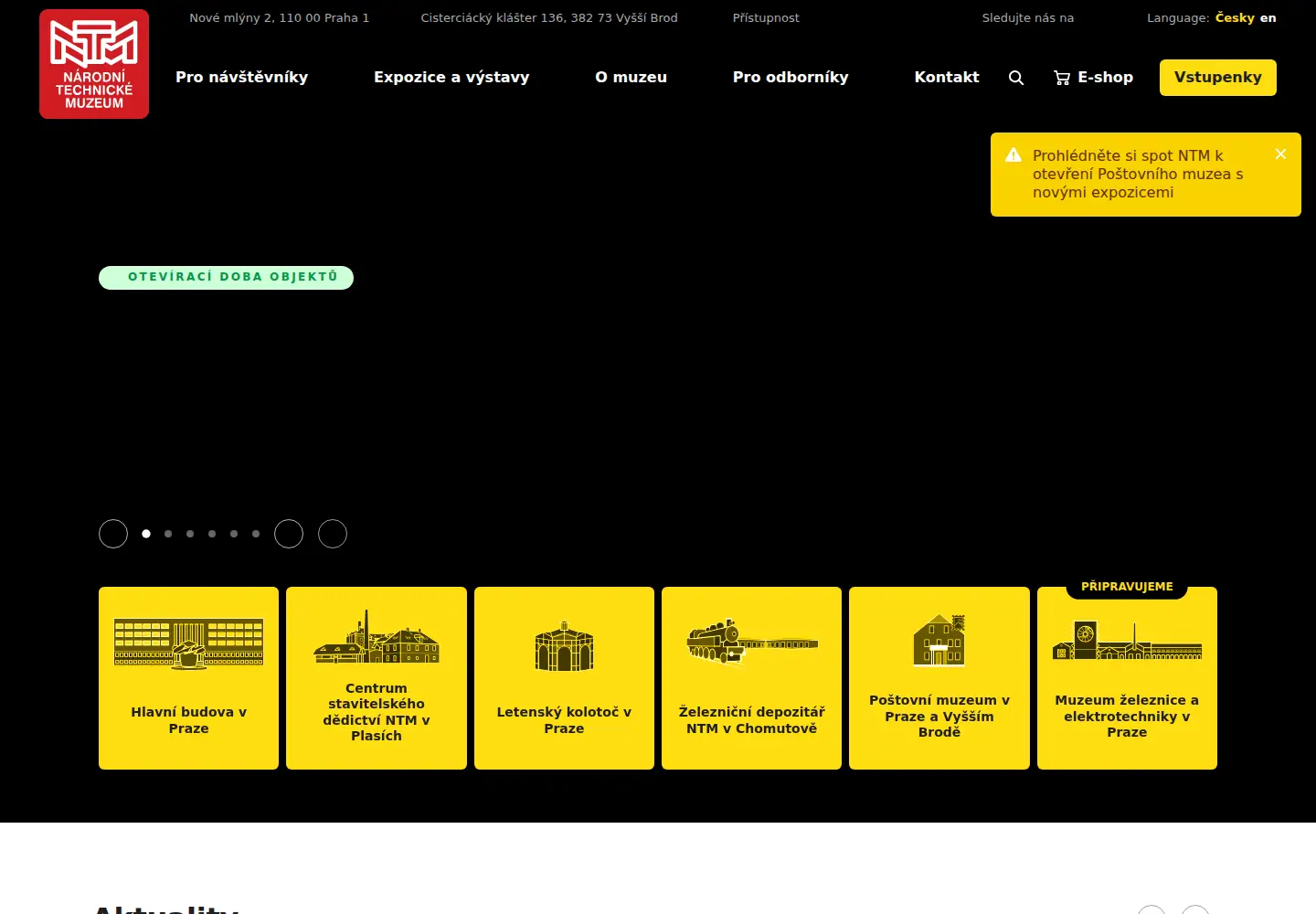
Task: Go to the Kontakt page
Action: (x=947, y=78)
